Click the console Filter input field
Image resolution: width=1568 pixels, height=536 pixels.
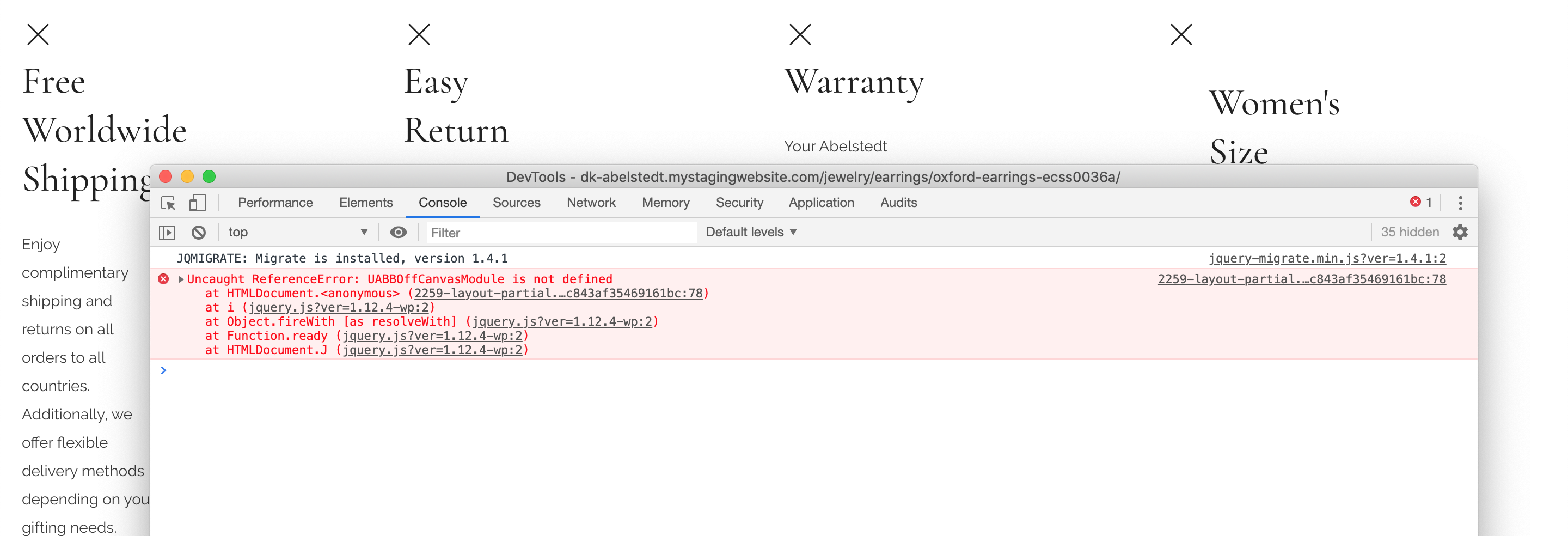pyautogui.click(x=560, y=233)
